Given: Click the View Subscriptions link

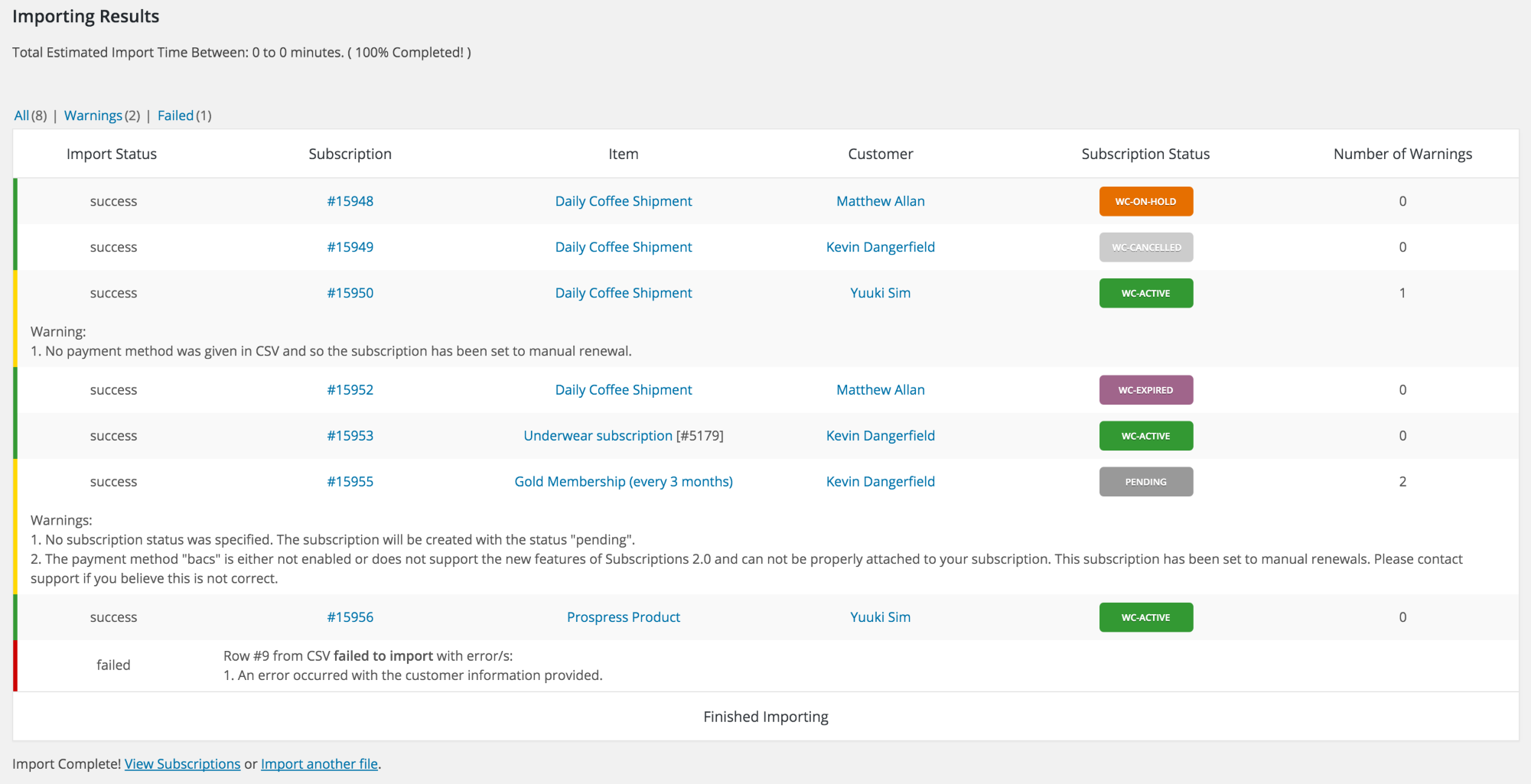Looking at the screenshot, I should (x=182, y=764).
